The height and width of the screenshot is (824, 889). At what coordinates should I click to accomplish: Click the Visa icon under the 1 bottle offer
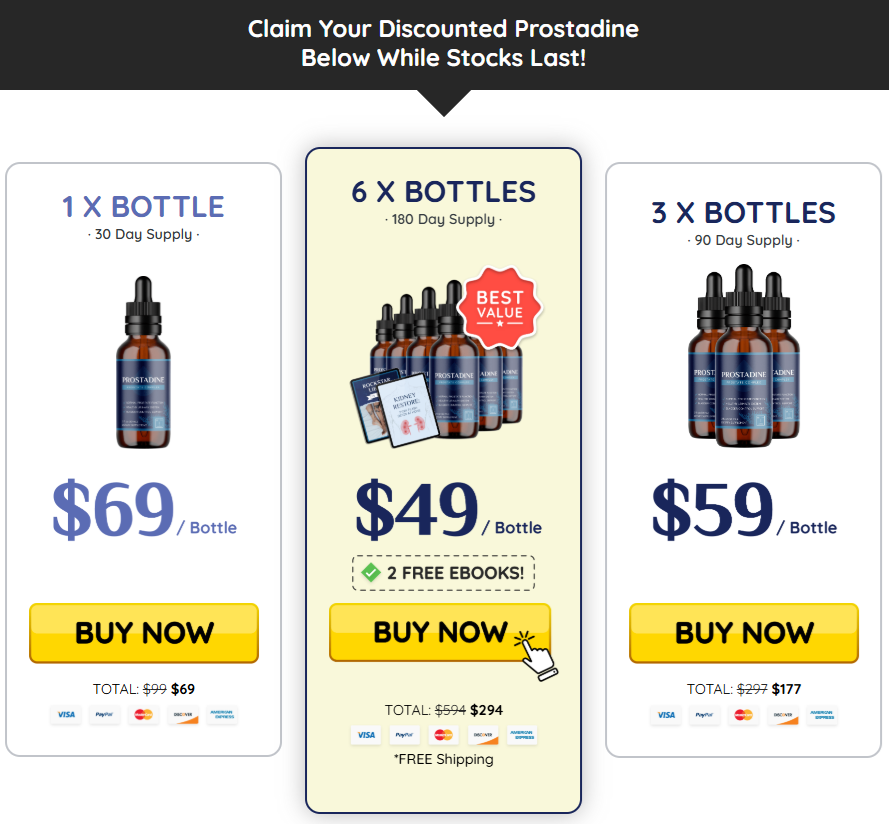(66, 715)
